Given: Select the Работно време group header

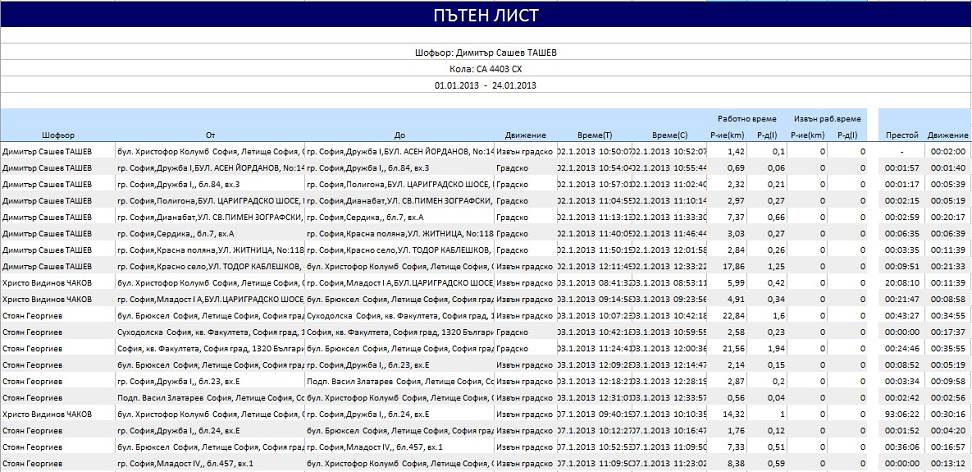Looking at the screenshot, I should pyautogui.click(x=746, y=118).
